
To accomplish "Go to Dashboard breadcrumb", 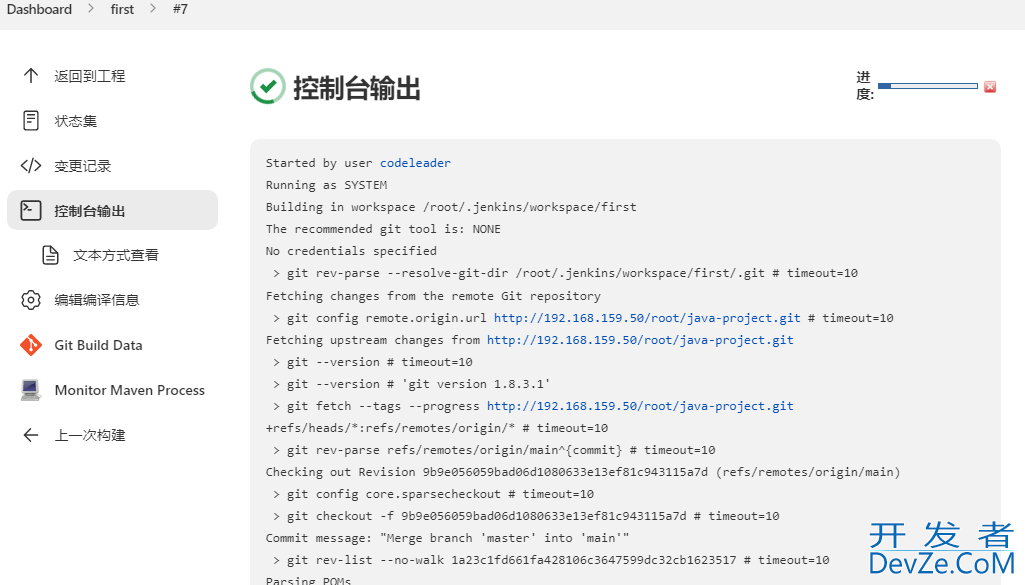I will coord(39,9).
